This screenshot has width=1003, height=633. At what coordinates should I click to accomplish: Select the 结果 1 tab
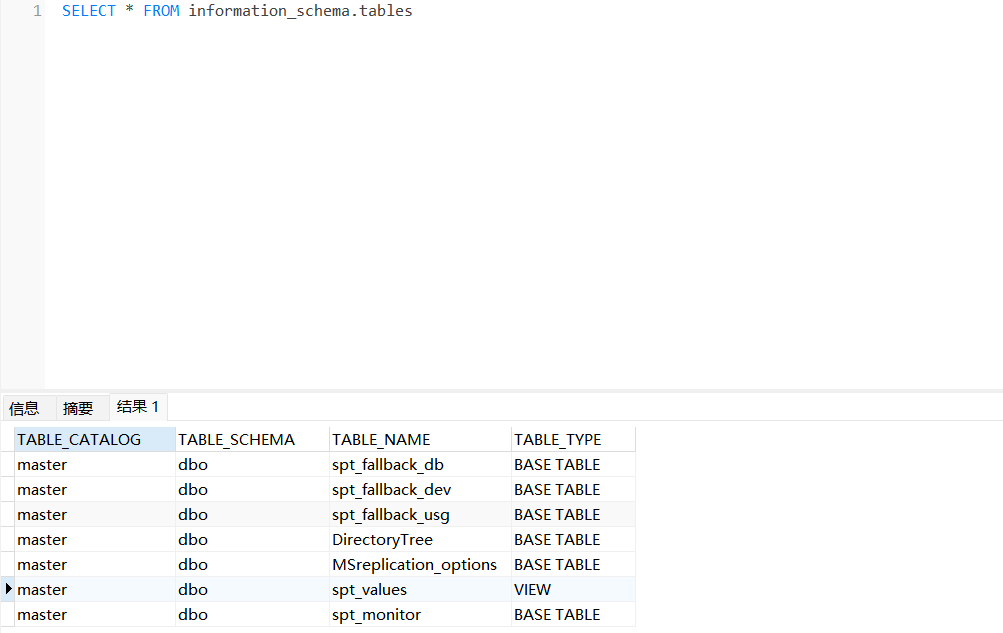(138, 407)
